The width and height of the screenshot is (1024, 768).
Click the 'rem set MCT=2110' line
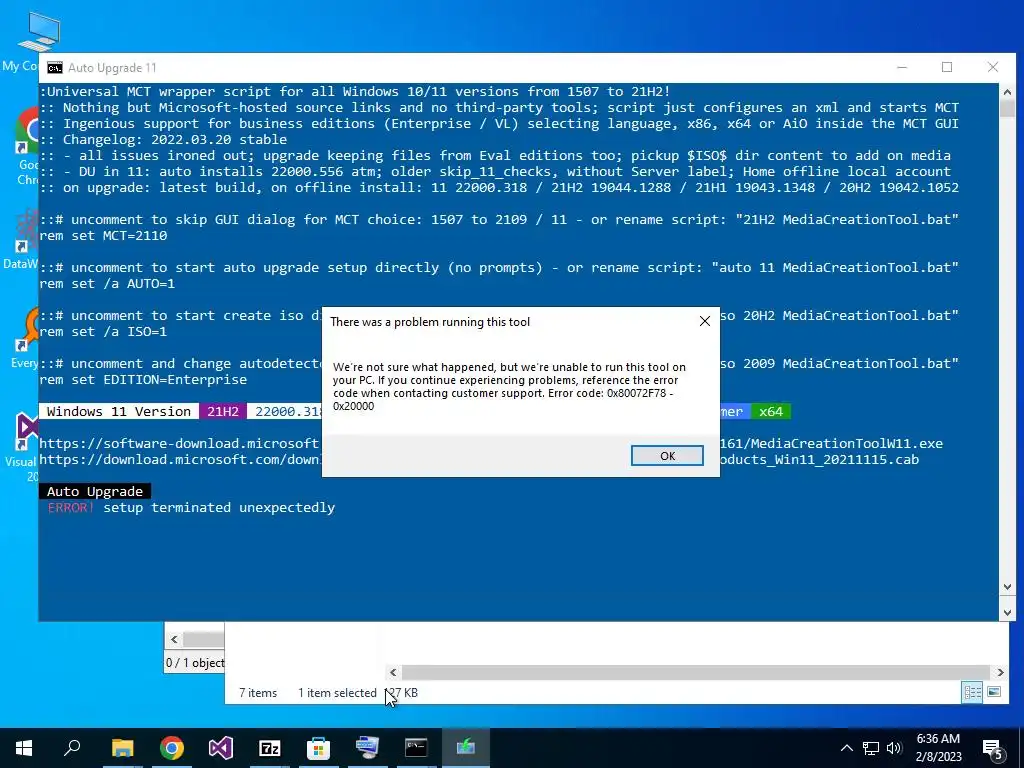point(103,236)
